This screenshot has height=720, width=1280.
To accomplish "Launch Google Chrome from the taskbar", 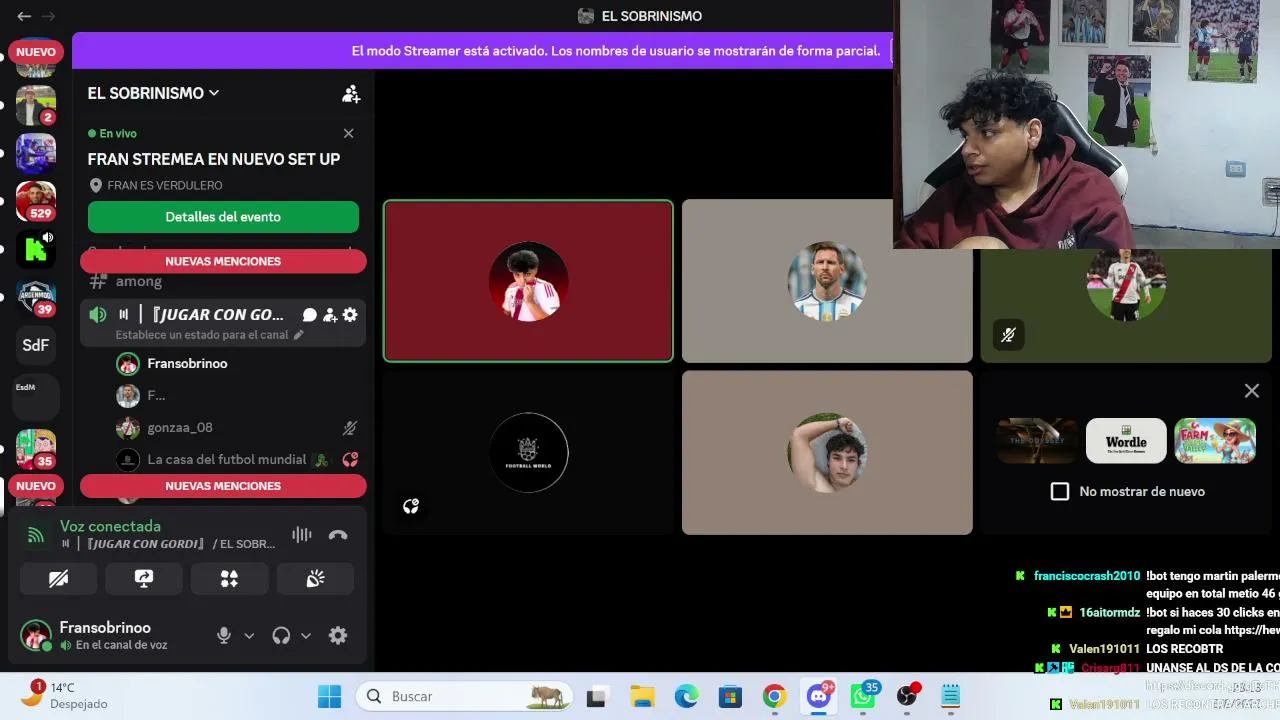I will [774, 696].
